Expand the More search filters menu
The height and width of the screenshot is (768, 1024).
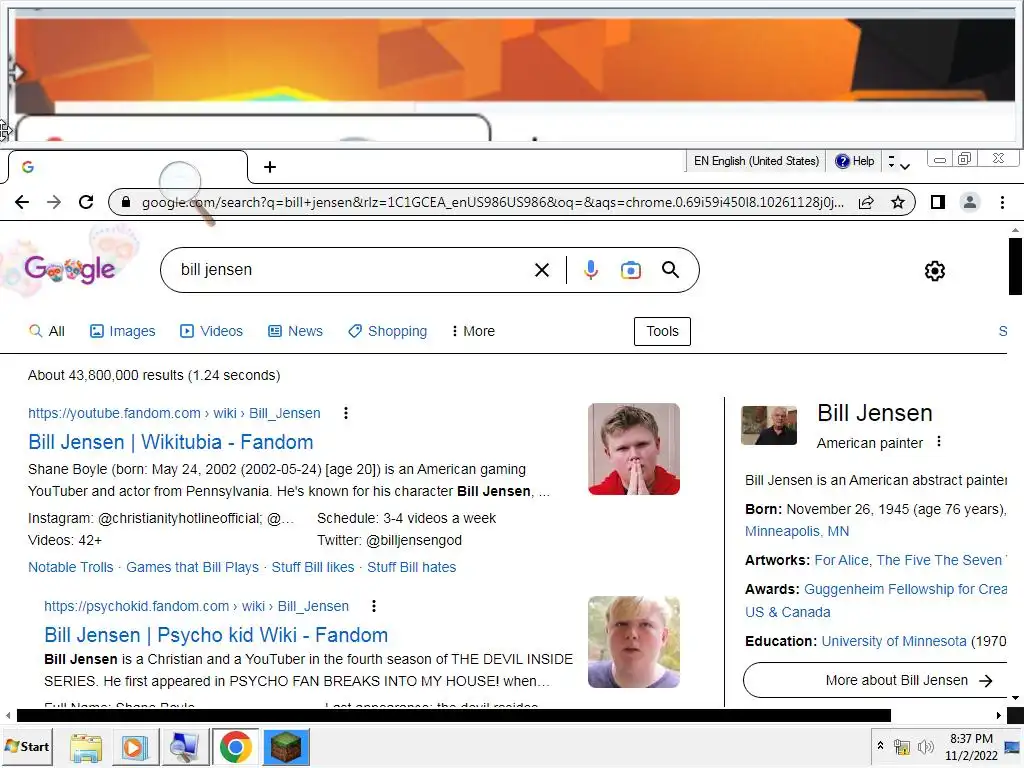[473, 331]
